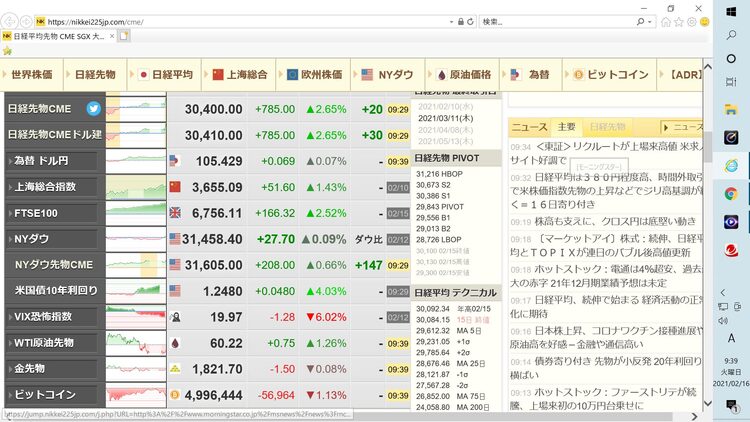Click the US flag in NYダウ row

[x=175, y=239]
